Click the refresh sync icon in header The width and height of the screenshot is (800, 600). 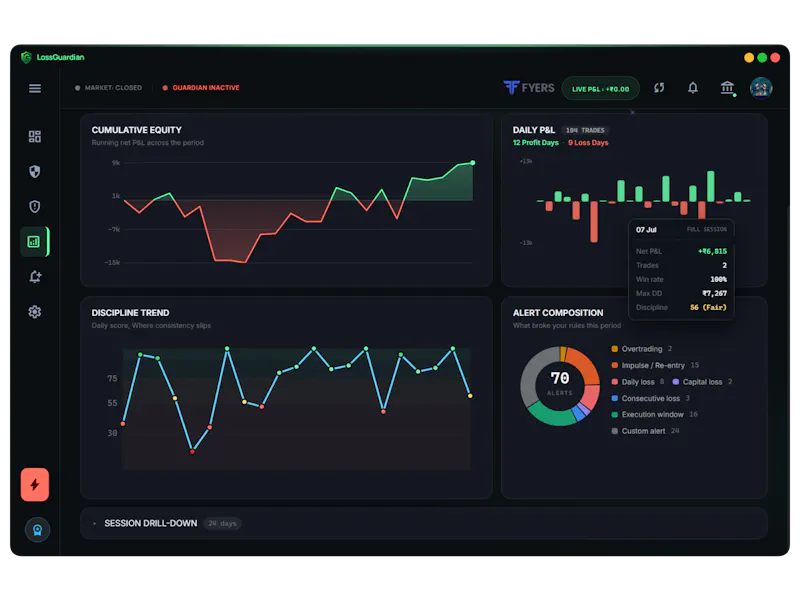(659, 88)
